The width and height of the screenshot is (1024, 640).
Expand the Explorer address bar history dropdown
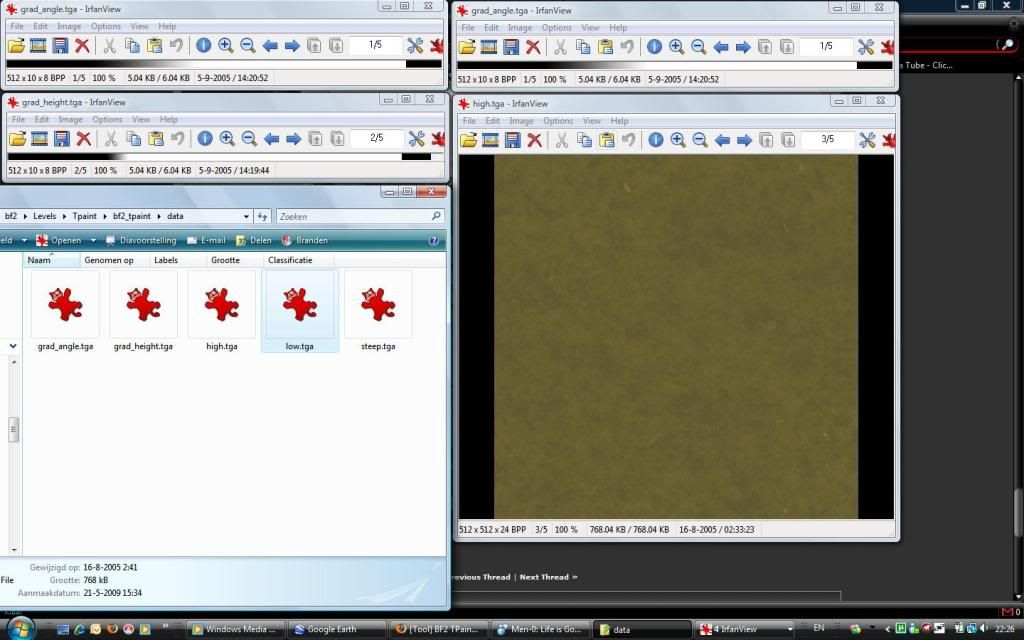pyautogui.click(x=247, y=216)
